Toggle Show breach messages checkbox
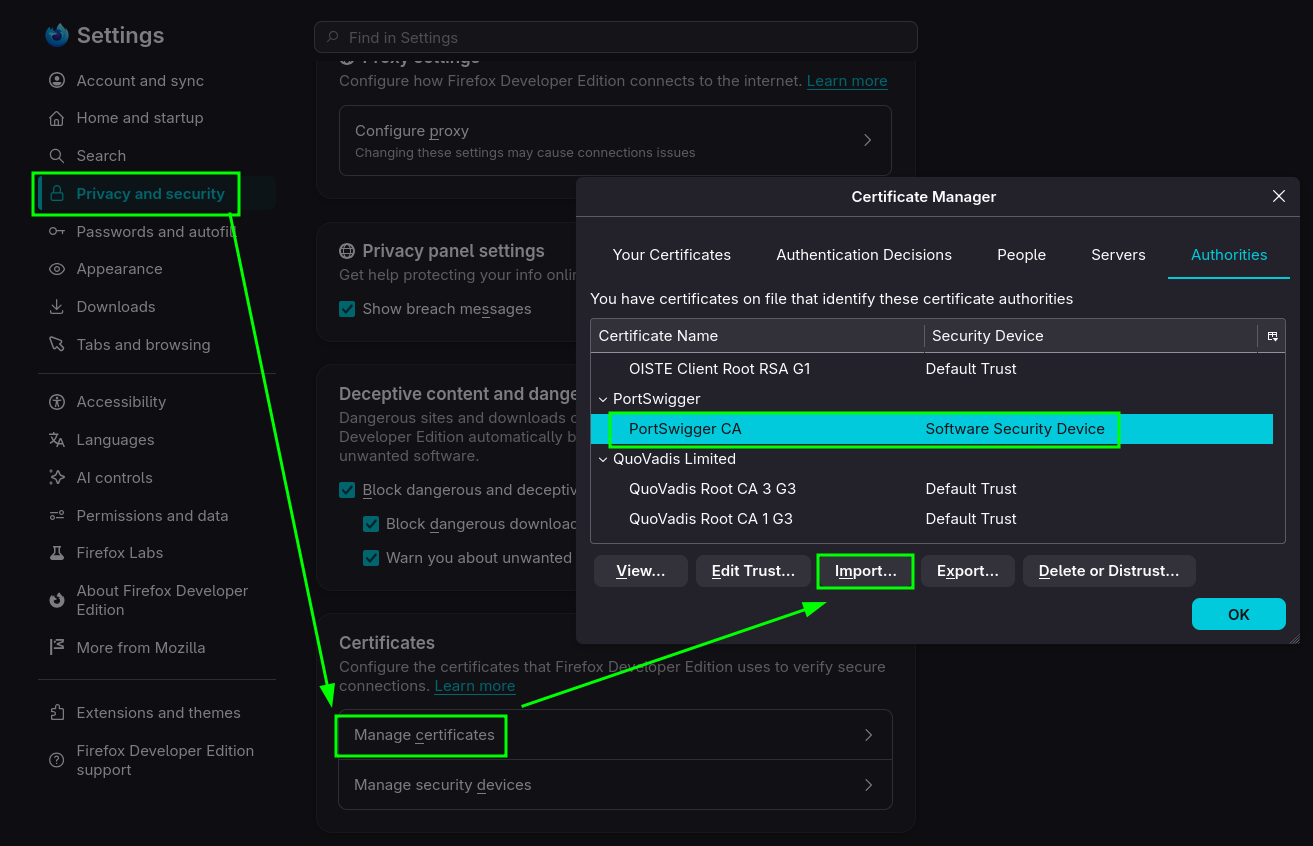The image size is (1313, 846). click(347, 309)
